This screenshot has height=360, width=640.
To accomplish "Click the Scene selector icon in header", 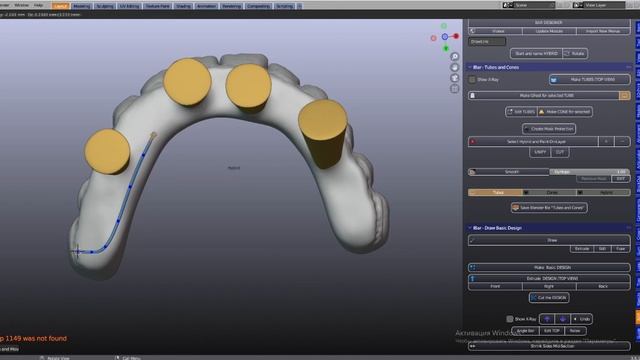I will 508,5.
